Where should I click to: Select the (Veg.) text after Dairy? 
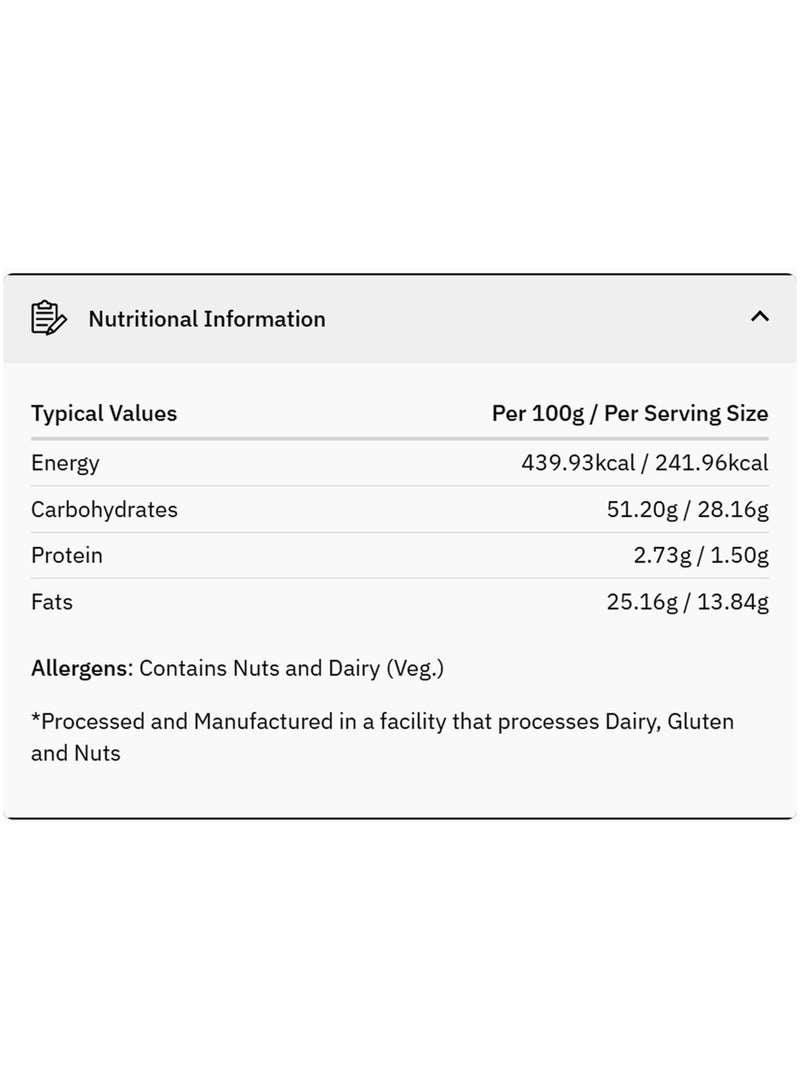point(415,669)
